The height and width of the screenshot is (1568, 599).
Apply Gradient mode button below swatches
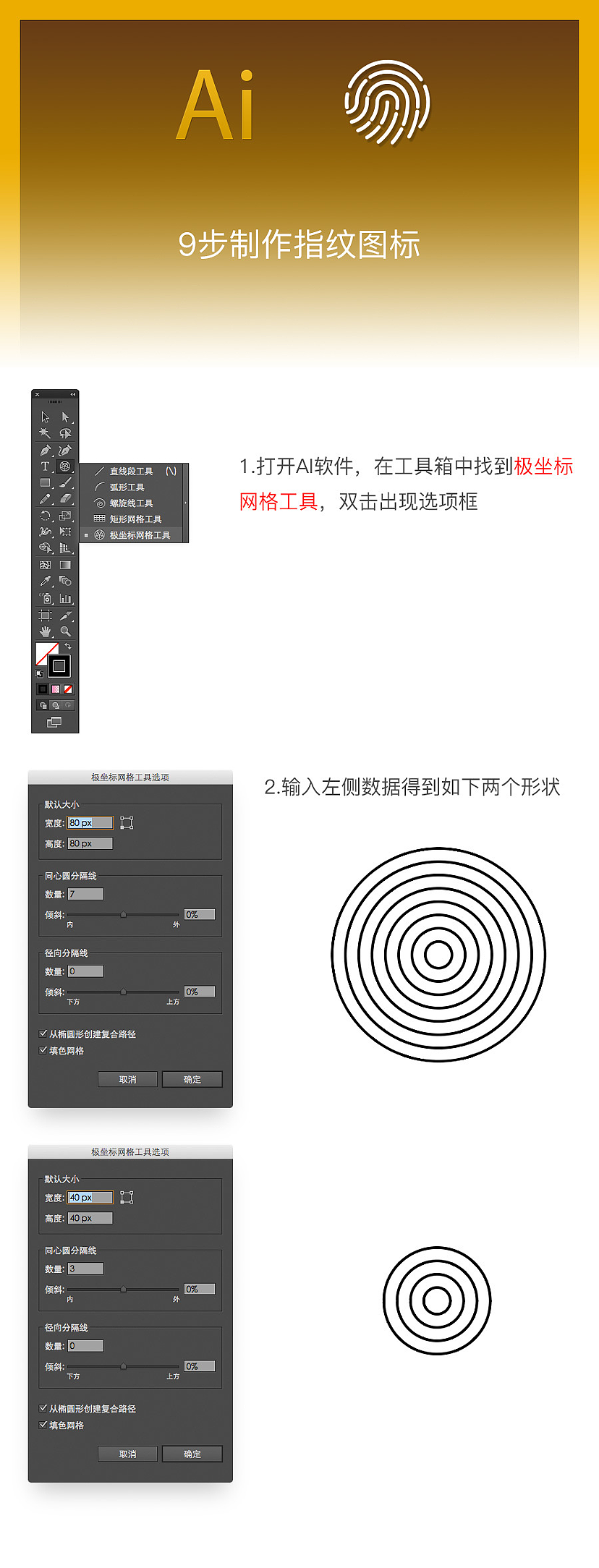(55, 689)
